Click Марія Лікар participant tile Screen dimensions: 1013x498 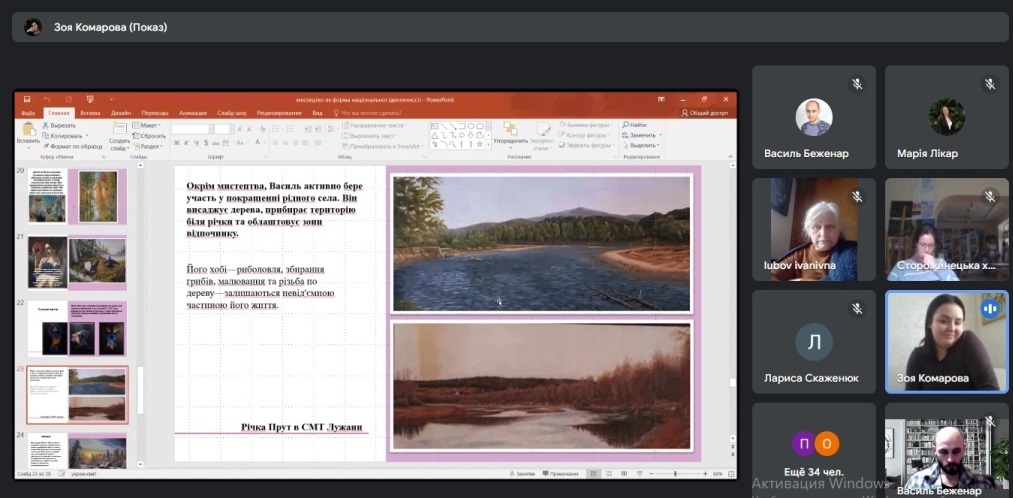pos(945,117)
